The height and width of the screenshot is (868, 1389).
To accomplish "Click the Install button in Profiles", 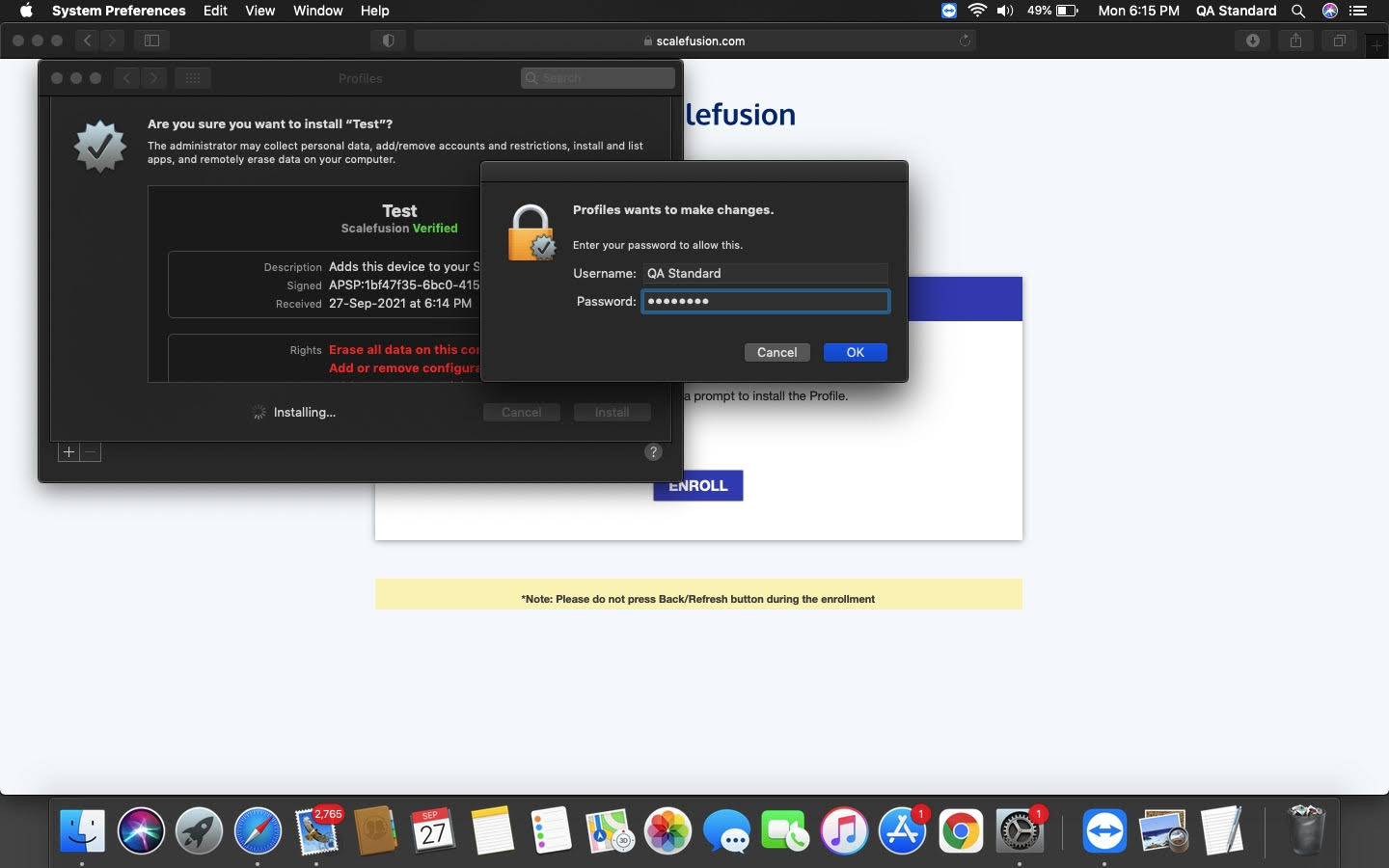I will point(612,412).
